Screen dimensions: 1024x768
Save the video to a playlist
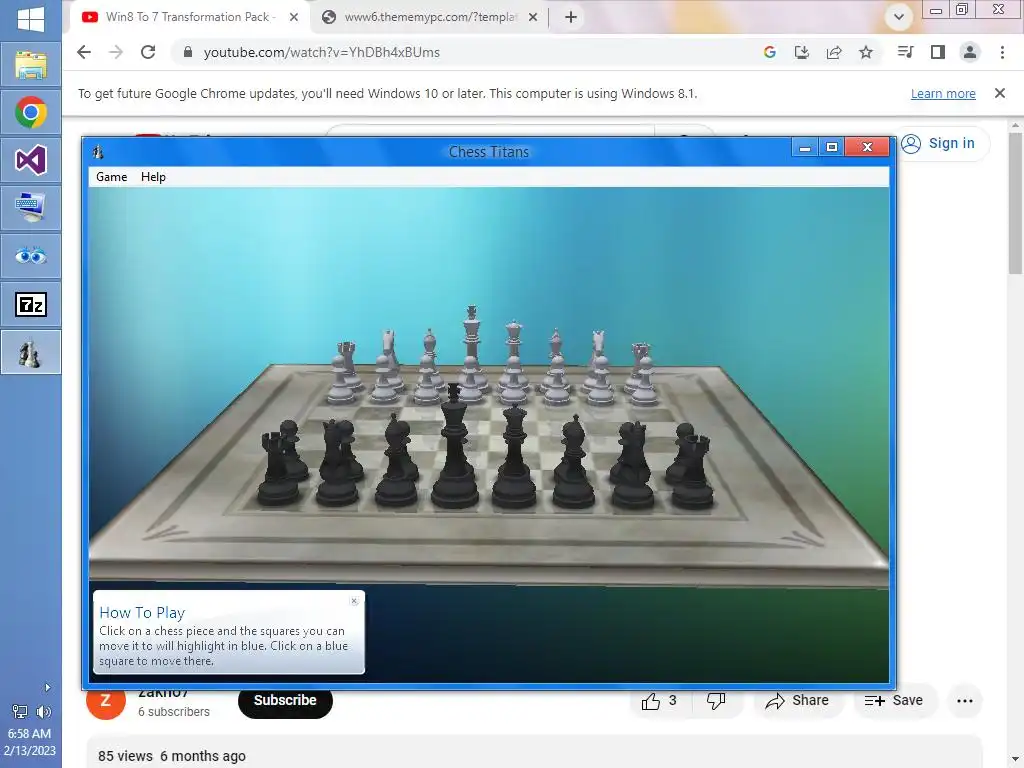coord(894,701)
